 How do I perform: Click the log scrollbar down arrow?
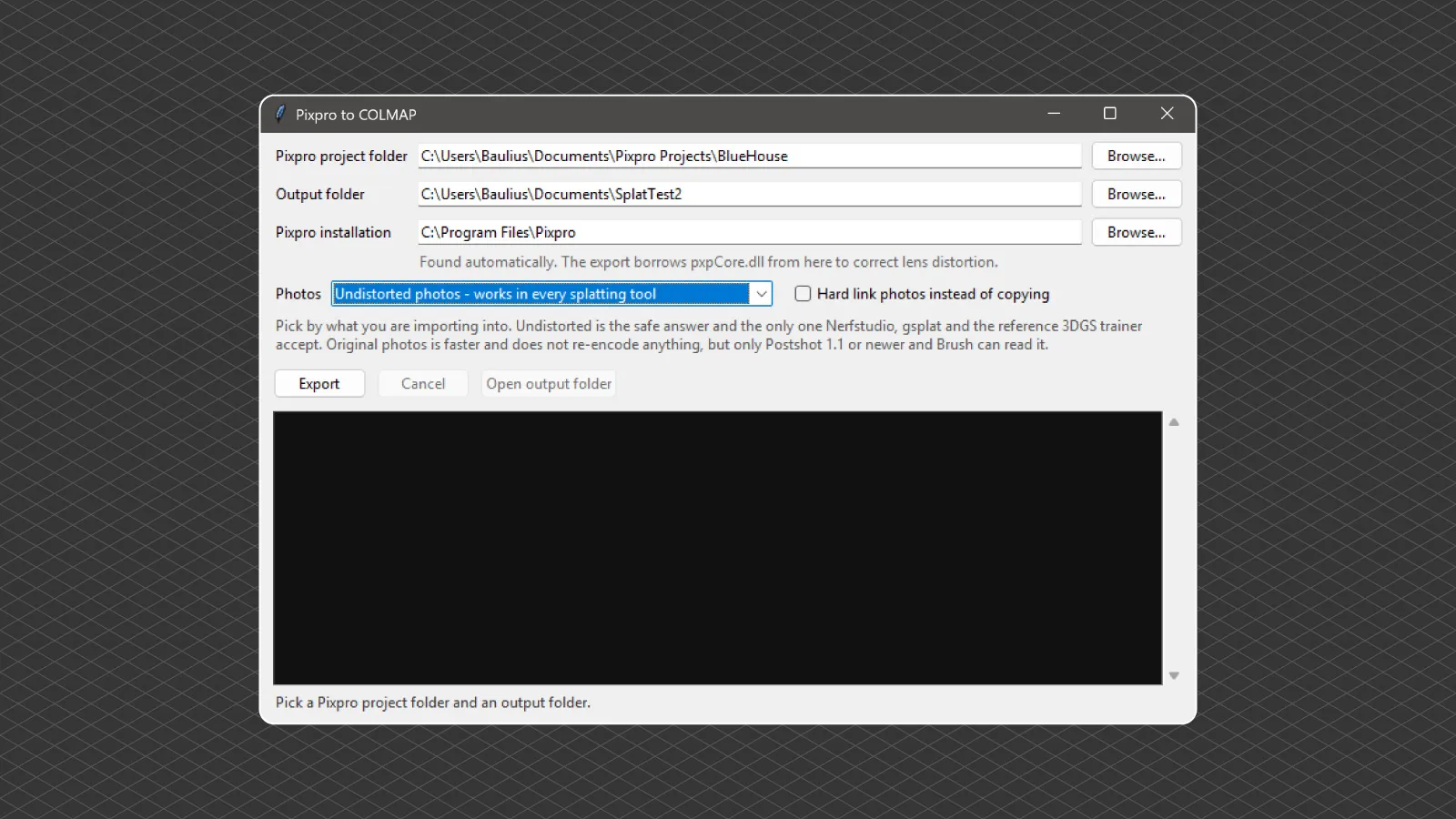[1174, 675]
